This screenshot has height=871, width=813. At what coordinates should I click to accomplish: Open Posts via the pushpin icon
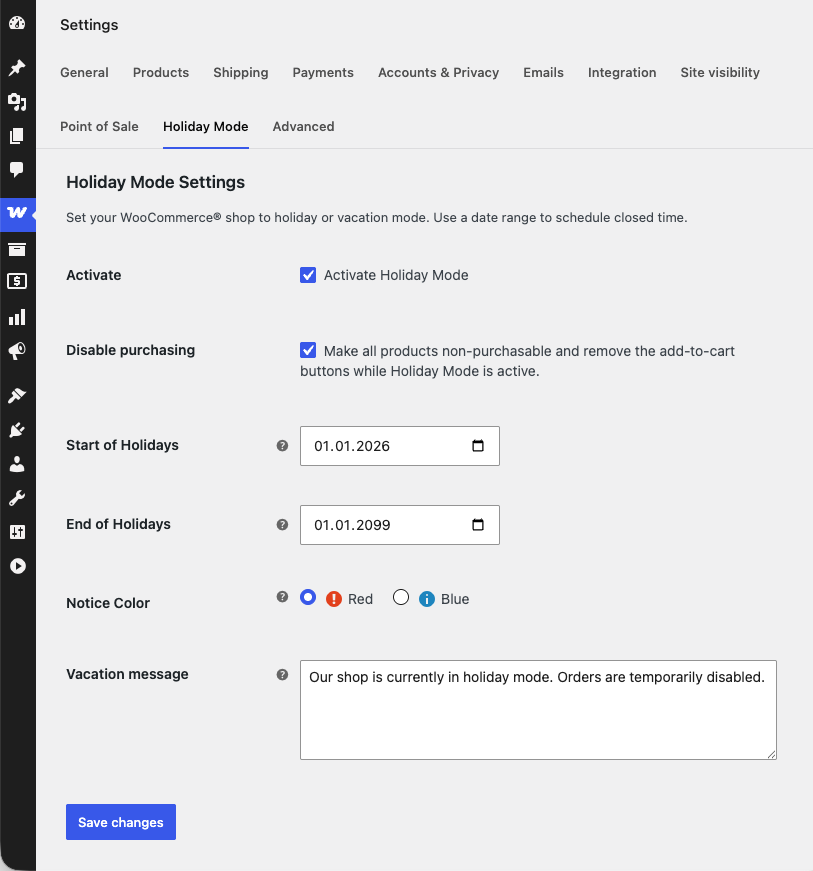click(x=17, y=68)
